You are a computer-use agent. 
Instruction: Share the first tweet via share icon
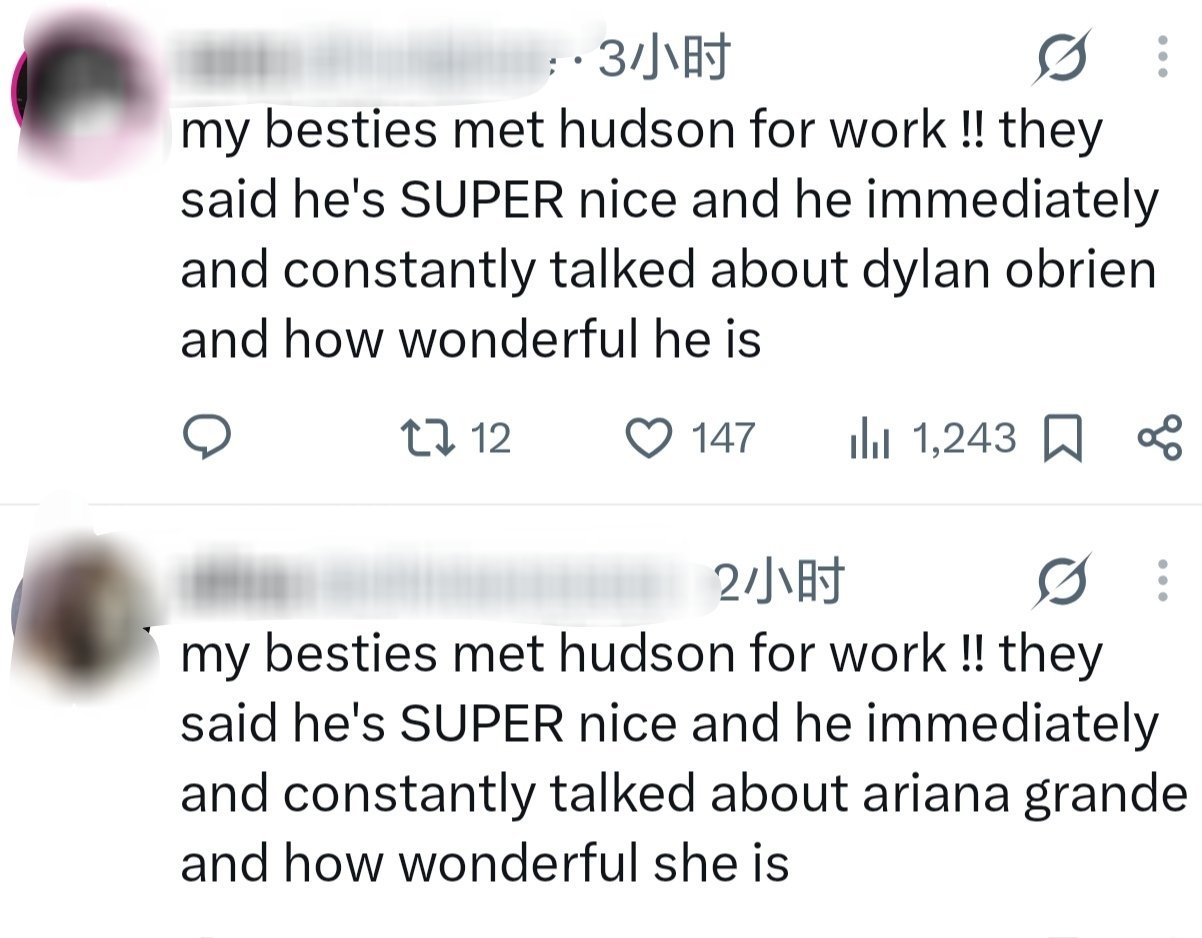tap(1160, 440)
